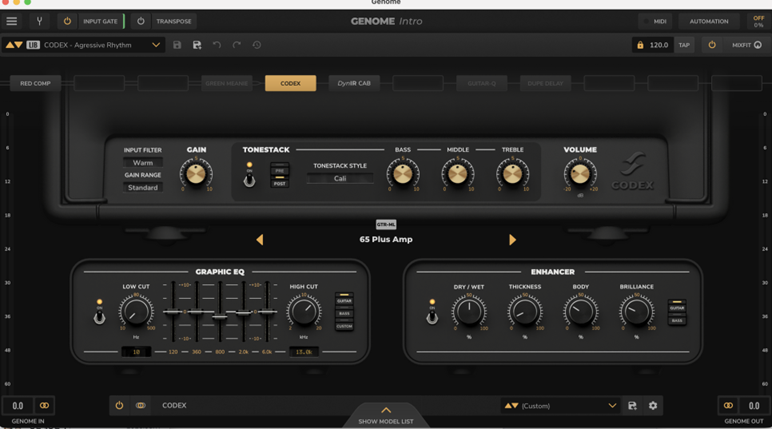Open the hamburger main menu
This screenshot has width=772, height=429.
pyautogui.click(x=12, y=21)
